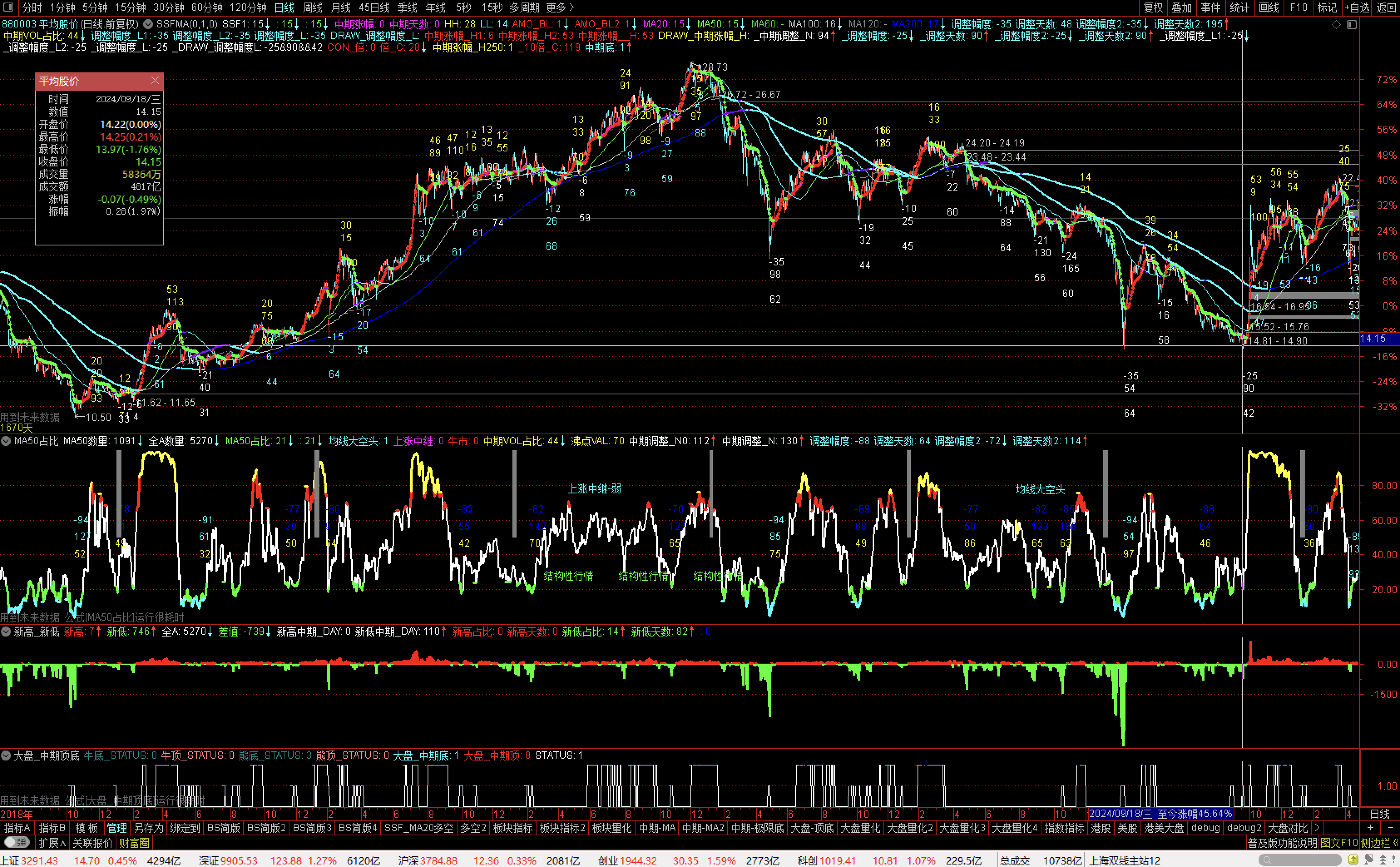Click the double up-arrow icon in status bar
This screenshot has height=867, width=1400.
(1383, 860)
